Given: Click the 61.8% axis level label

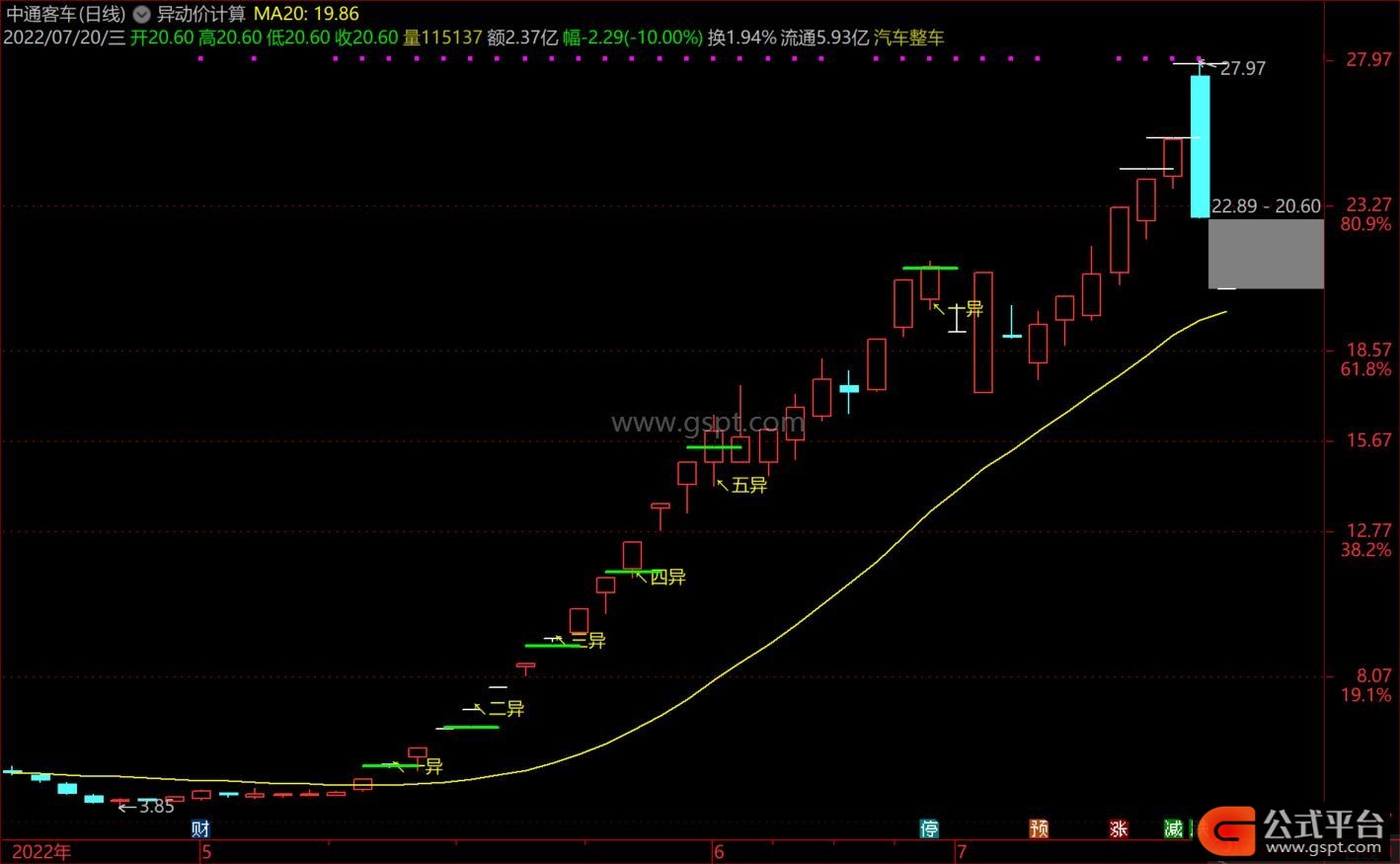Looking at the screenshot, I should pos(1366,369).
